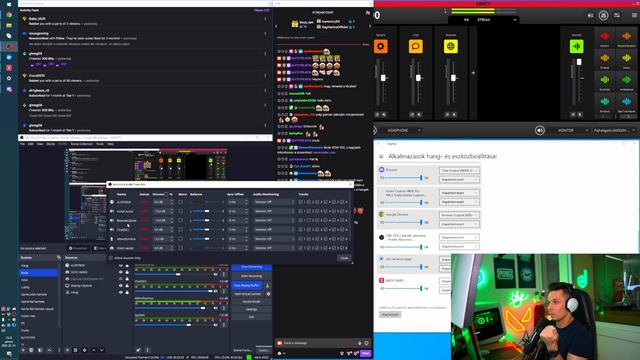Toggle visibility of AUDITION source
Viewport: 640px width, 360px height.
click(121, 265)
